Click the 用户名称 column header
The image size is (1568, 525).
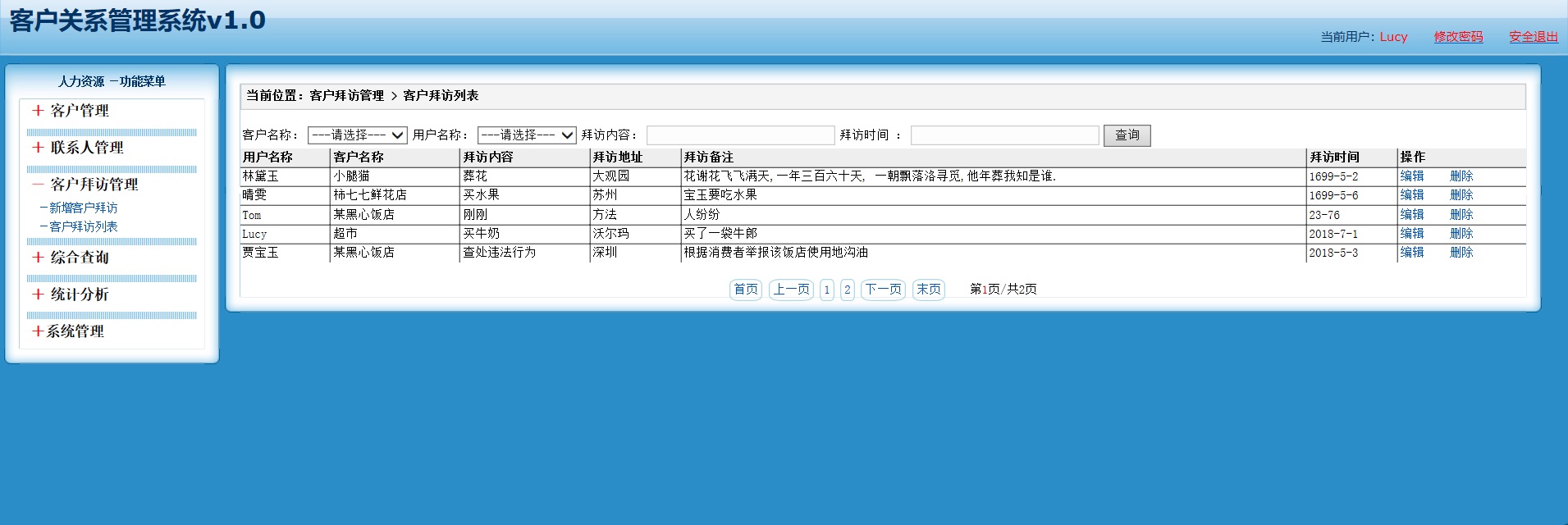click(267, 157)
